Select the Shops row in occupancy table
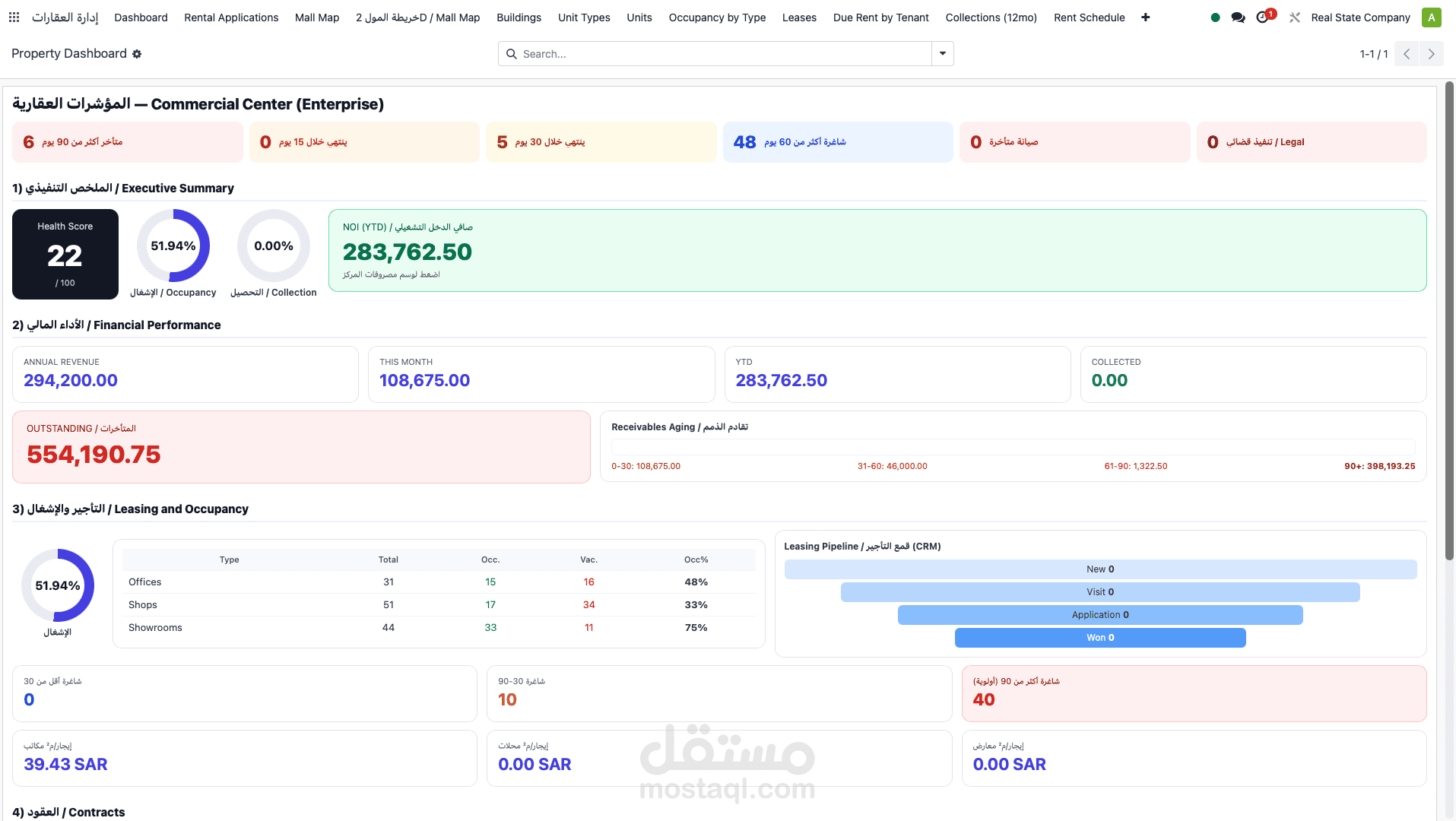The height and width of the screenshot is (821, 1456). pyautogui.click(x=439, y=604)
